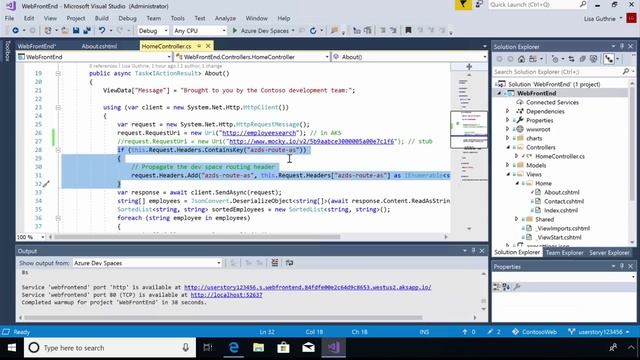Click the Save icon in the toolbar

pos(76,31)
